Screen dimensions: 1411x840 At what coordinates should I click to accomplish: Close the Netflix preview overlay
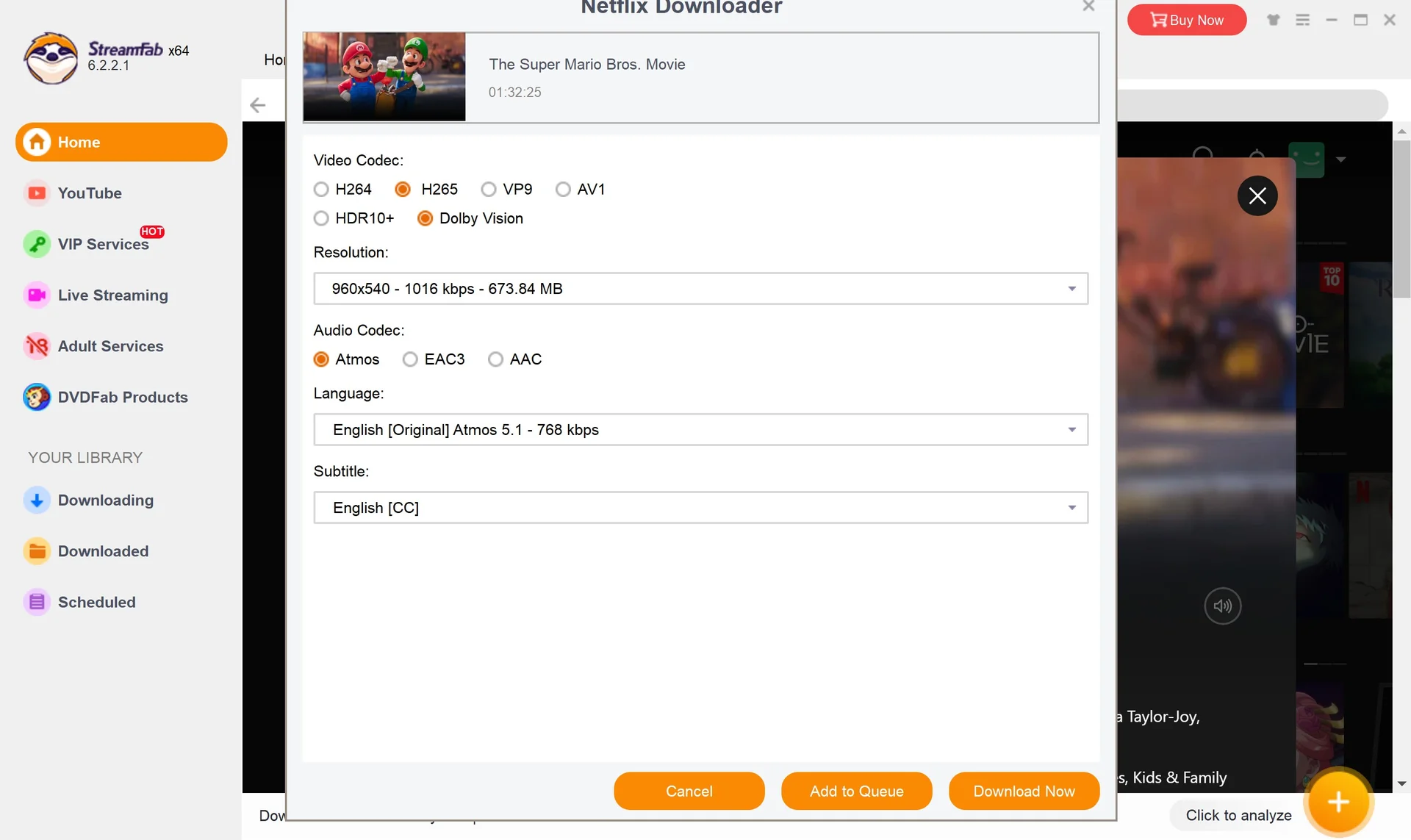pyautogui.click(x=1257, y=195)
